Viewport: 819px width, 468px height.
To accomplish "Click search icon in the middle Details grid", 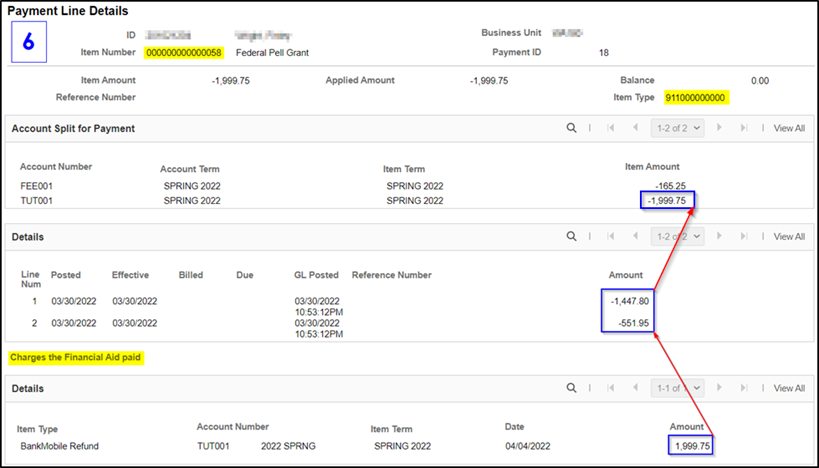I will (571, 237).
